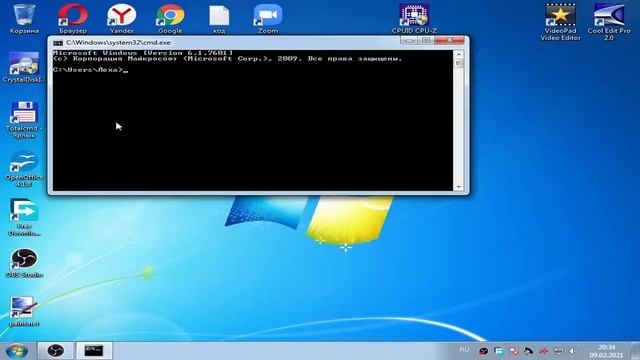
Task: Click the cmd system menu icon in title bar
Action: tap(58, 43)
